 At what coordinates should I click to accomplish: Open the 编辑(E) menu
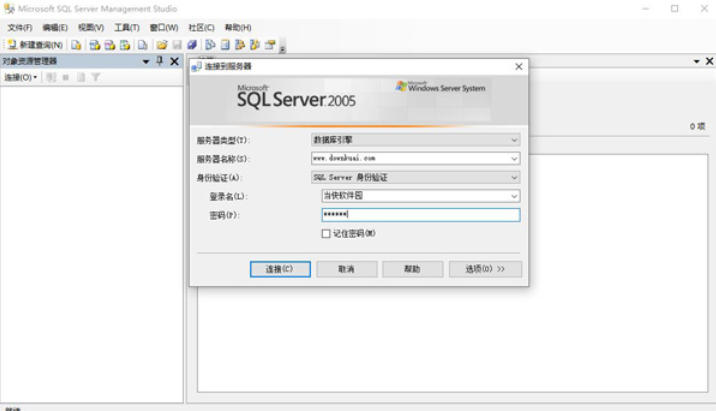[55, 28]
